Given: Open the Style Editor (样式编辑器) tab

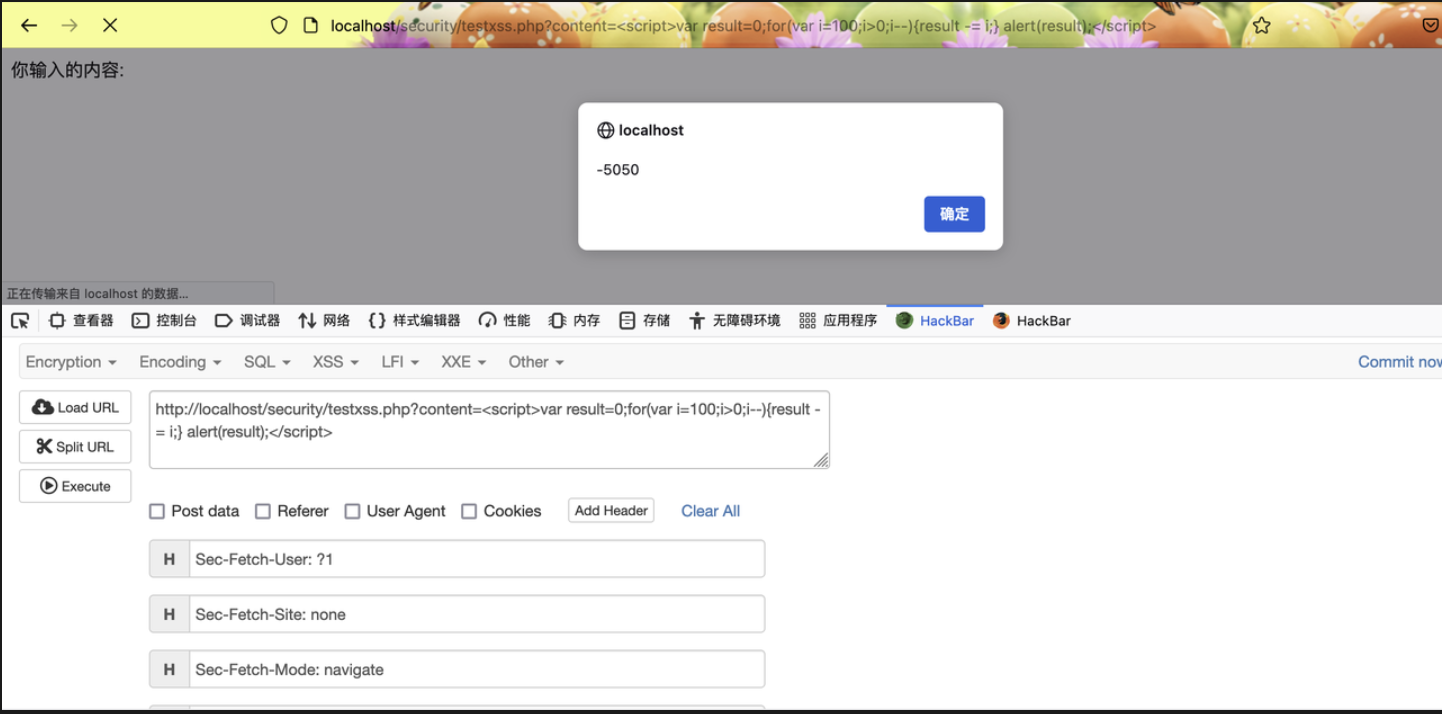Looking at the screenshot, I should (x=414, y=320).
